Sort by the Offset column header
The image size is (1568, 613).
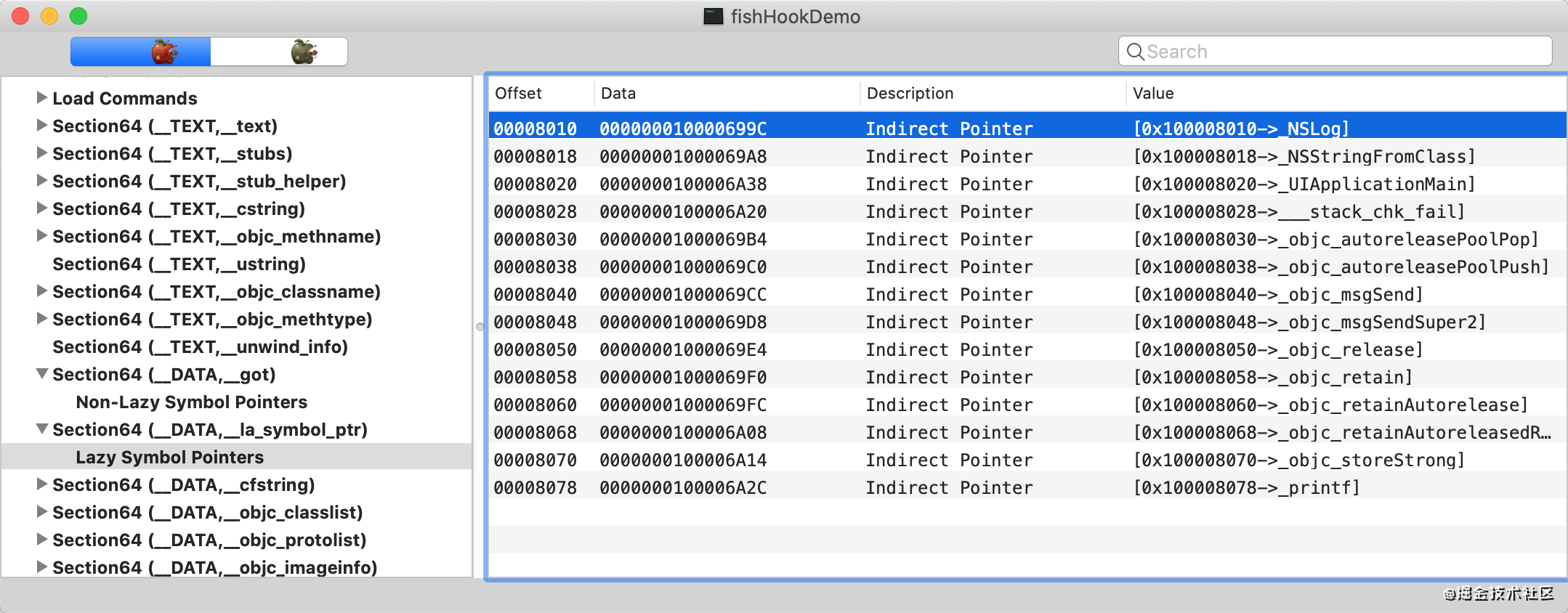pyautogui.click(x=541, y=93)
